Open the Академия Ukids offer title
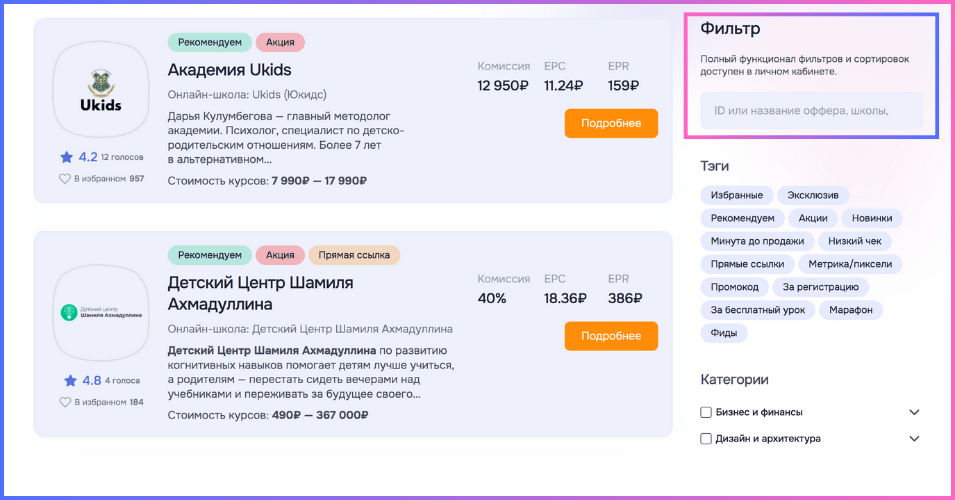Image resolution: width=955 pixels, height=500 pixels. point(230,70)
